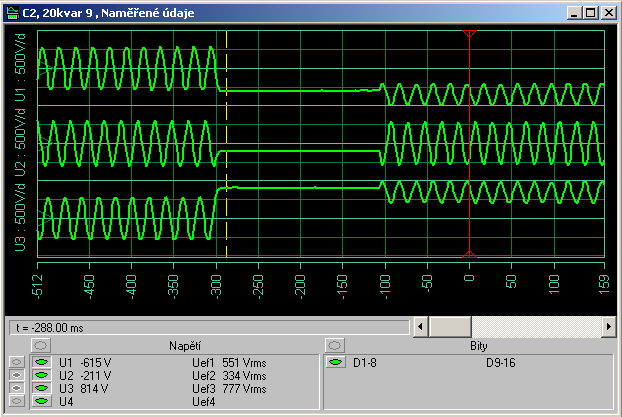Close the C2, 20kvar 9 window

tap(609, 13)
